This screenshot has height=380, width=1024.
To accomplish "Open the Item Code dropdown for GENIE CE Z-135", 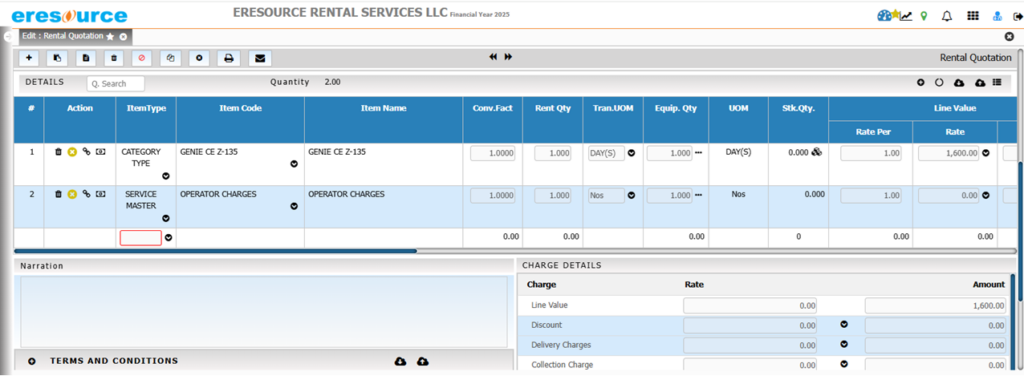I will pyautogui.click(x=294, y=163).
